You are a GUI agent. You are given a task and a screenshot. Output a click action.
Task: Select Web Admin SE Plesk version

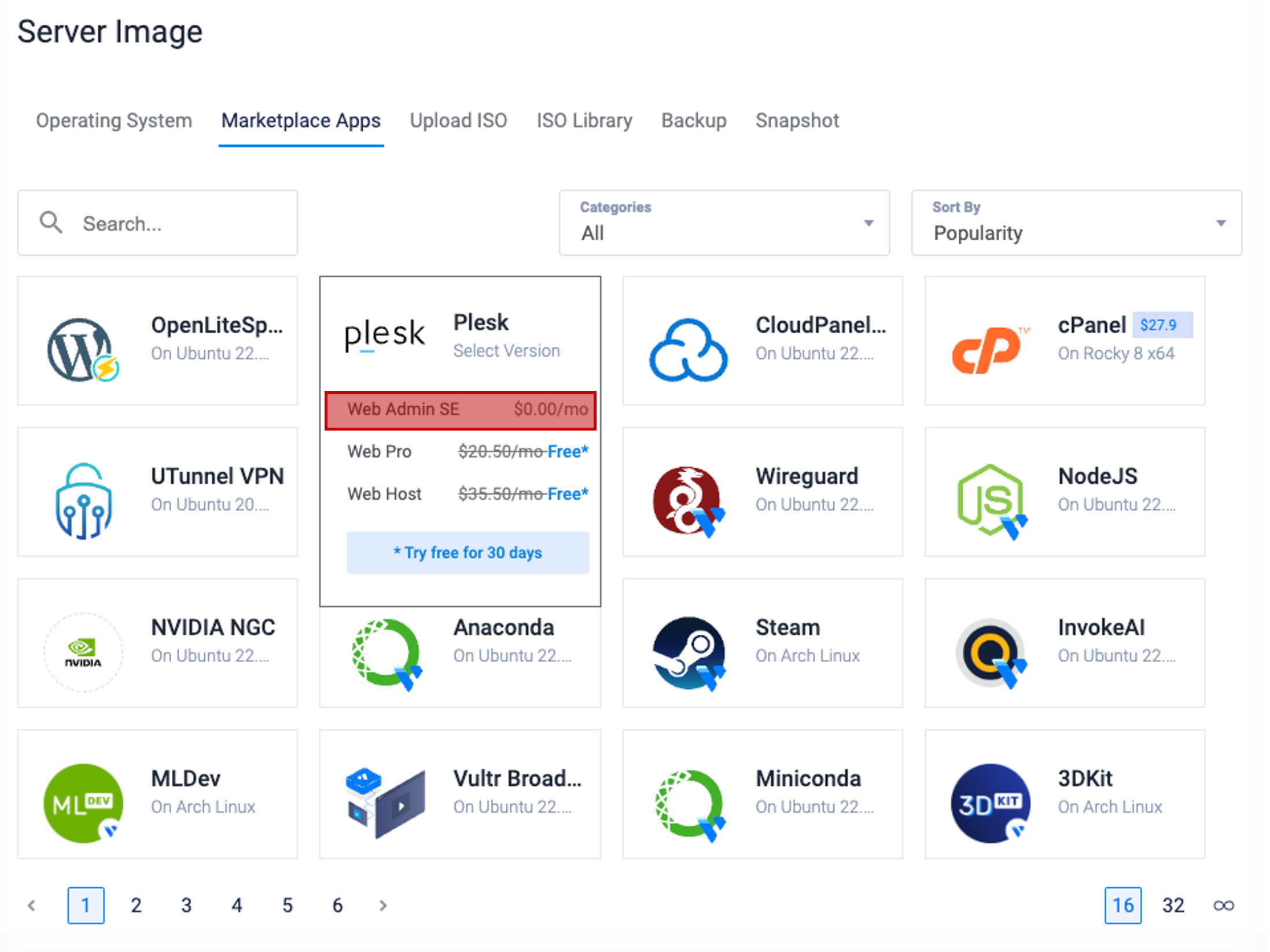point(461,410)
